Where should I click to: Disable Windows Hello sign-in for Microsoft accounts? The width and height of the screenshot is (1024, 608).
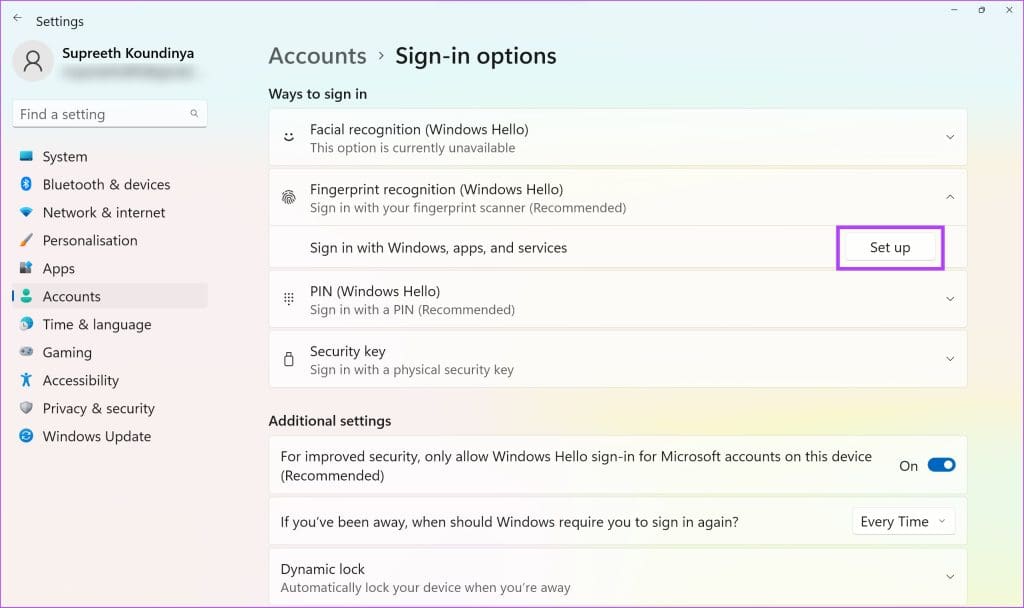(940, 465)
